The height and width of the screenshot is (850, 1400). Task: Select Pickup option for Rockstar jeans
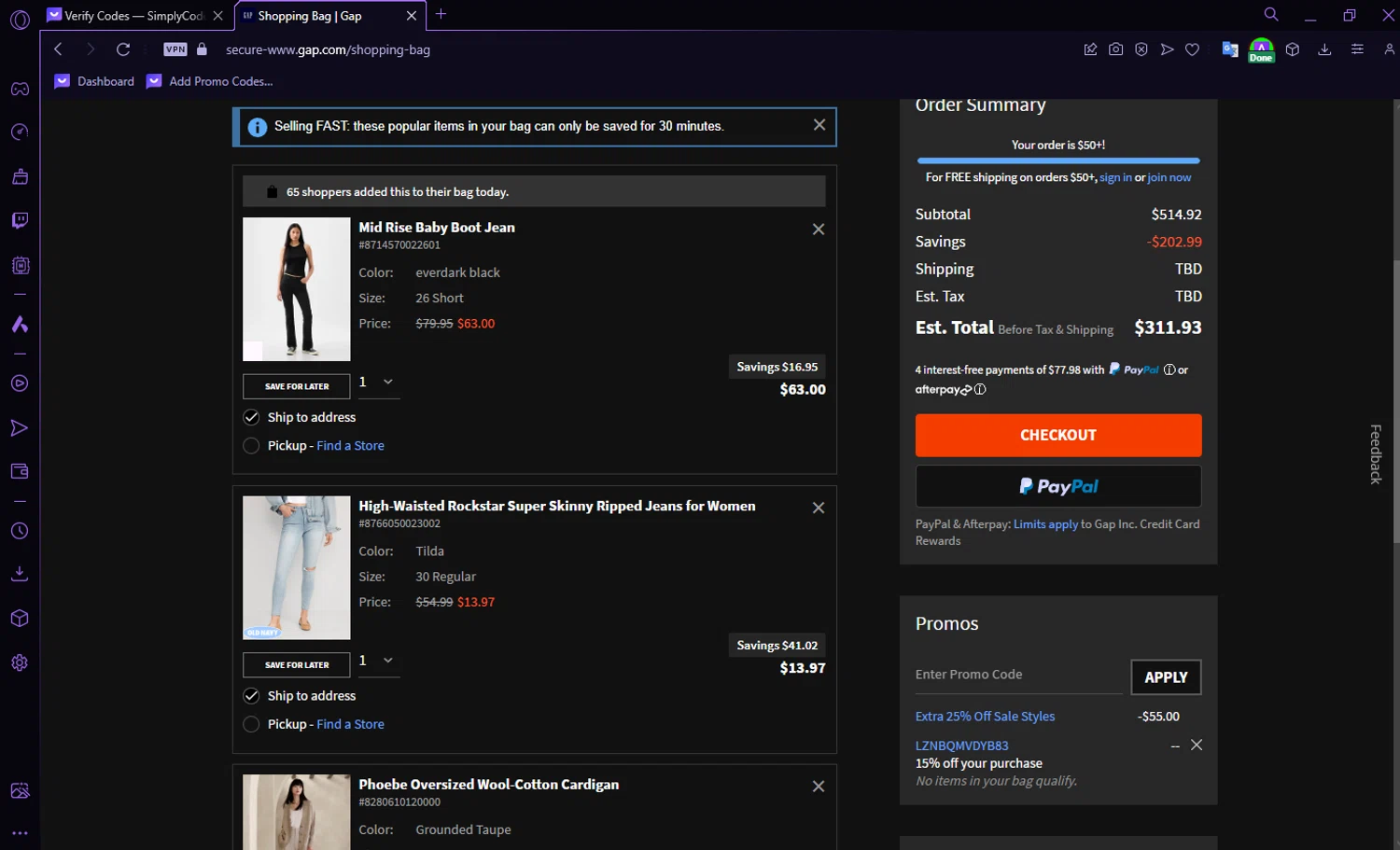coord(251,724)
